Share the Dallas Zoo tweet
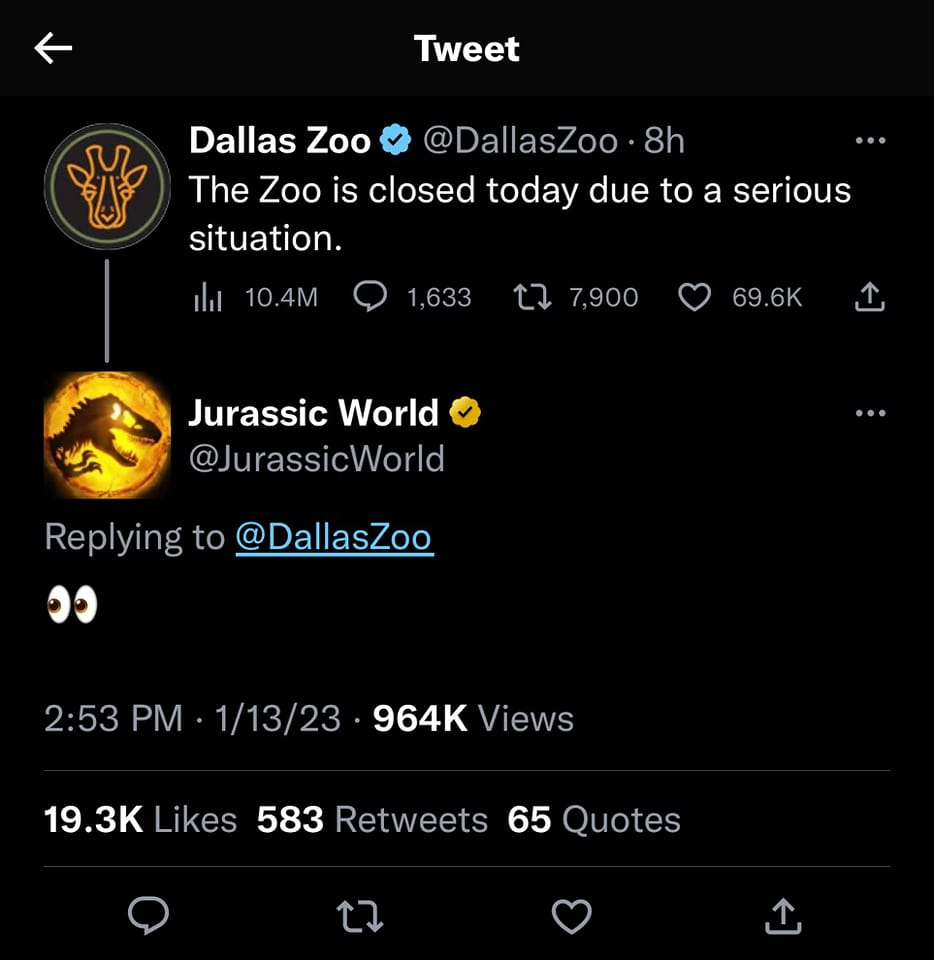934x960 pixels. [x=870, y=297]
